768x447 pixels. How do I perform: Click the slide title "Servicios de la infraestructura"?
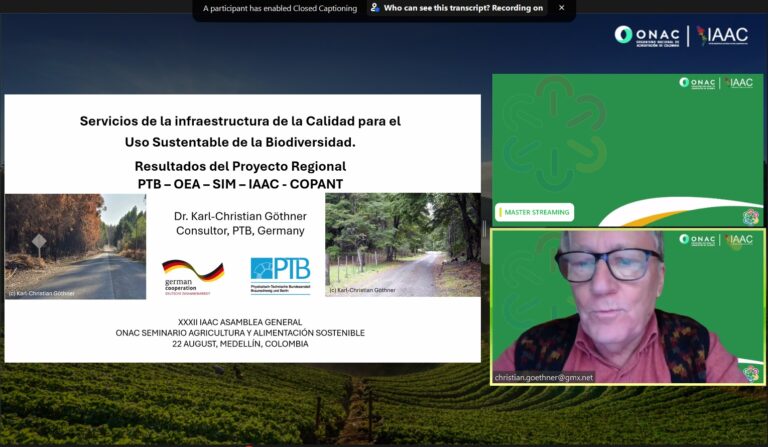pyautogui.click(x=240, y=121)
